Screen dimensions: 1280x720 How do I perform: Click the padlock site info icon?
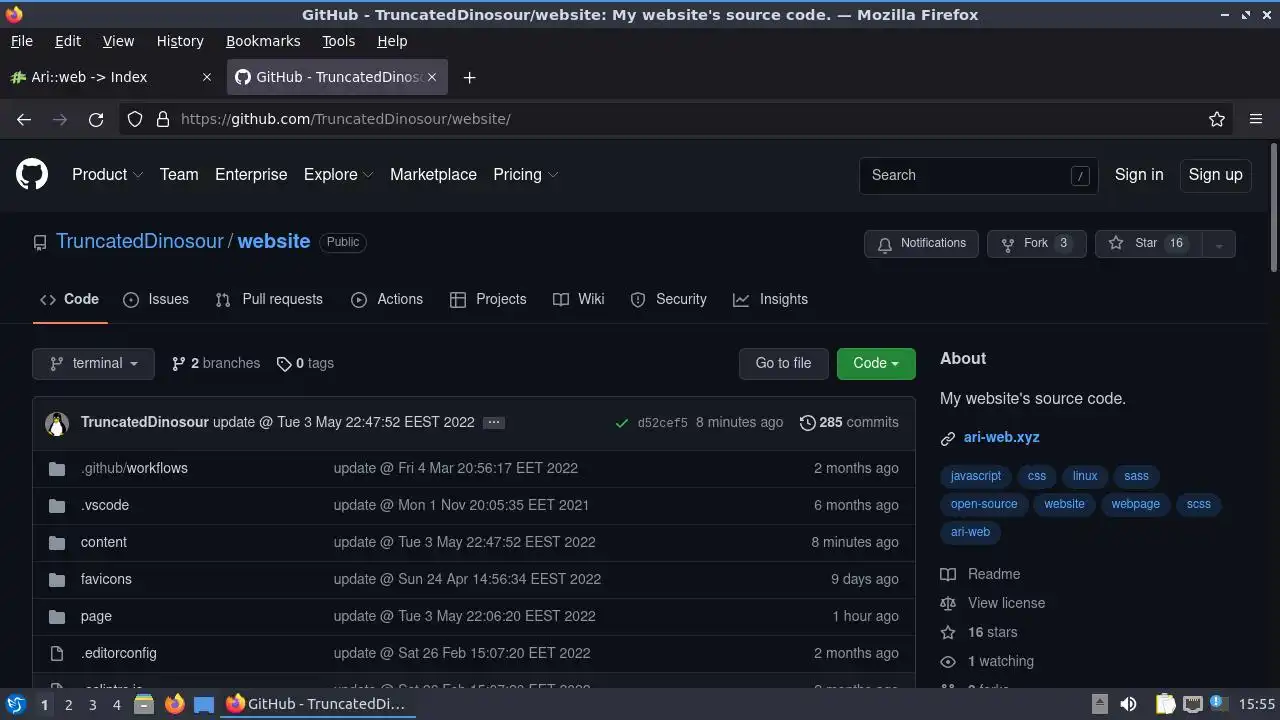[x=163, y=119]
